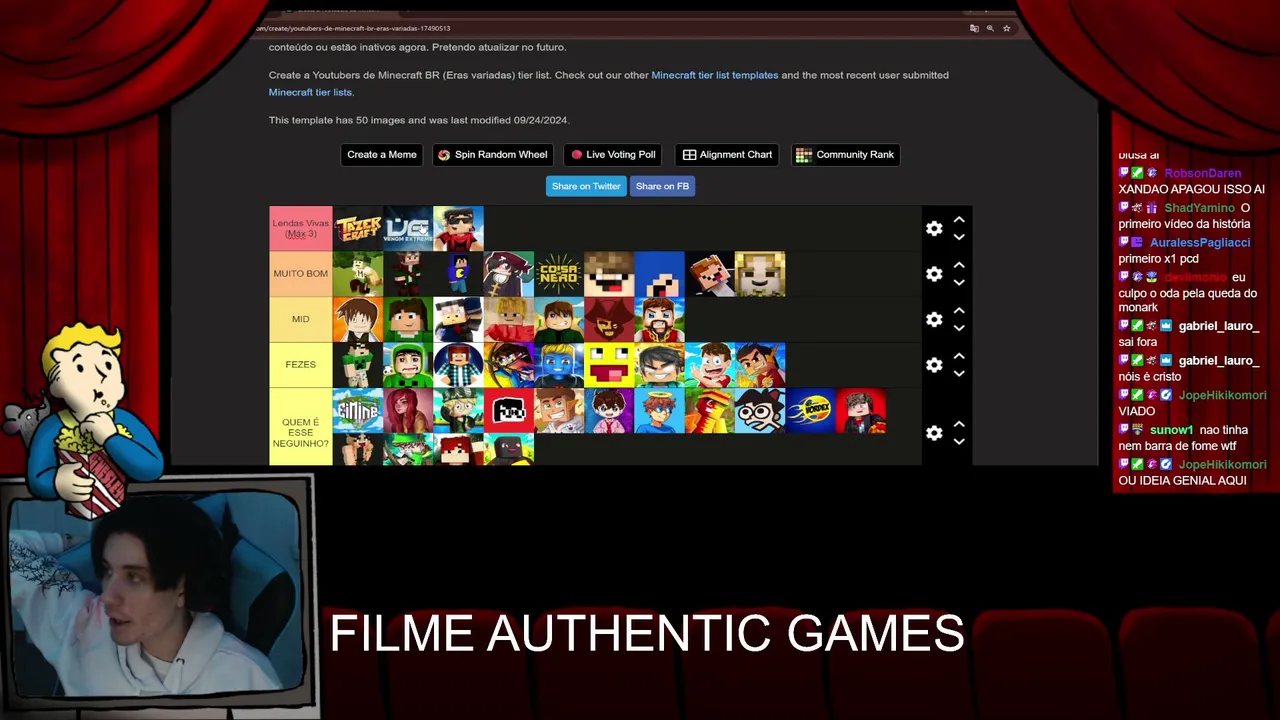This screenshot has height=720, width=1280.
Task: Click the browser translate page icon
Action: (x=974, y=28)
